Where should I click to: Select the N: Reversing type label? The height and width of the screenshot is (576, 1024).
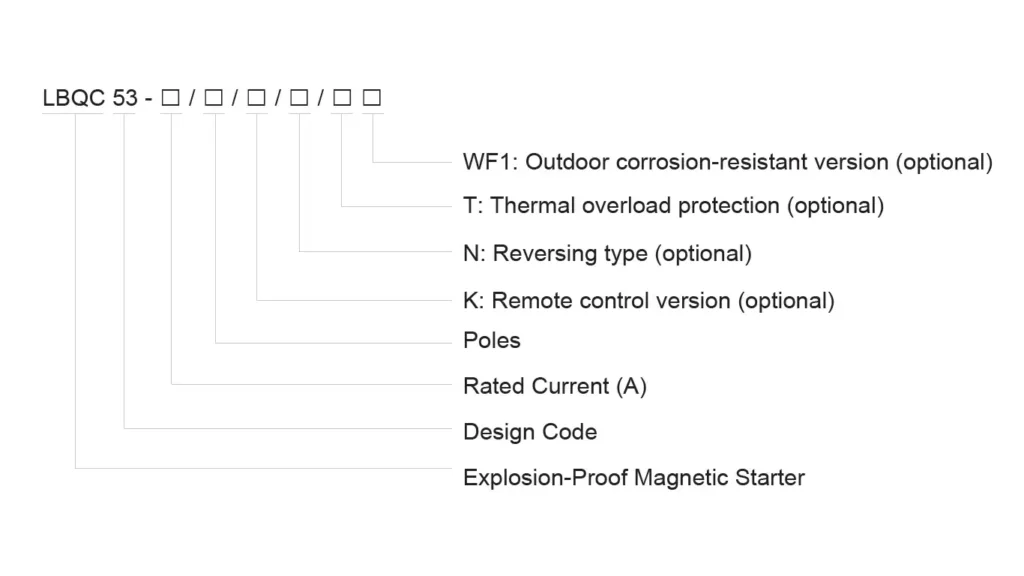tap(607, 253)
